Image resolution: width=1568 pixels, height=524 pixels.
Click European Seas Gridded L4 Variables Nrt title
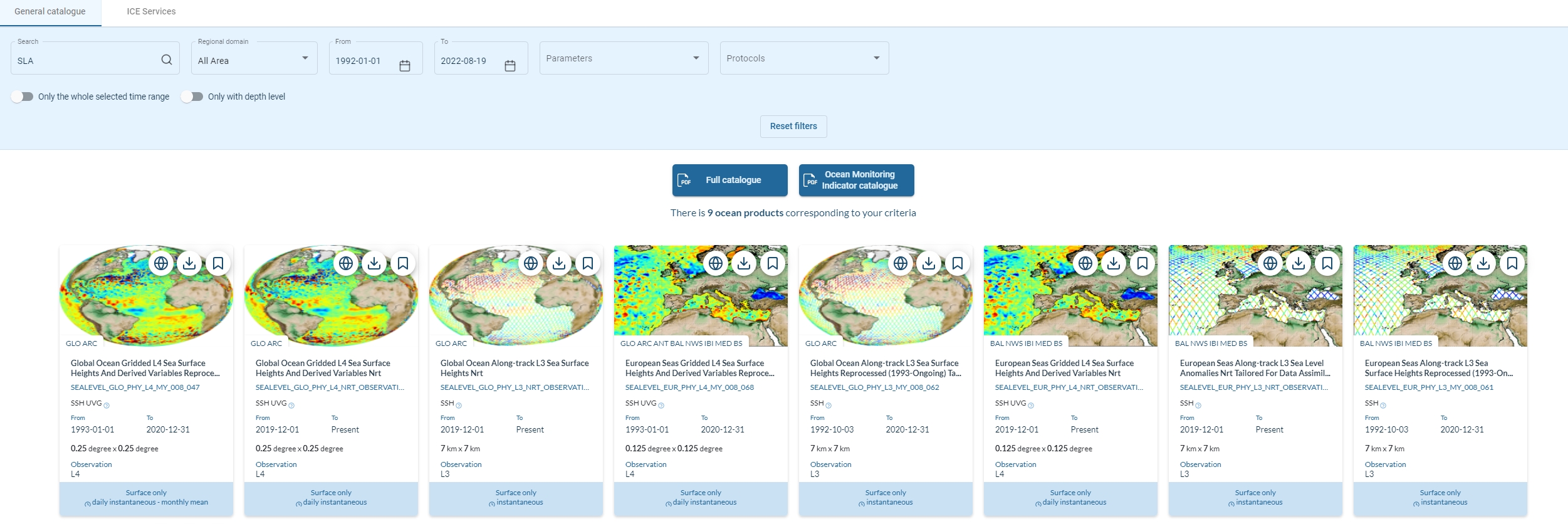(x=1064, y=368)
